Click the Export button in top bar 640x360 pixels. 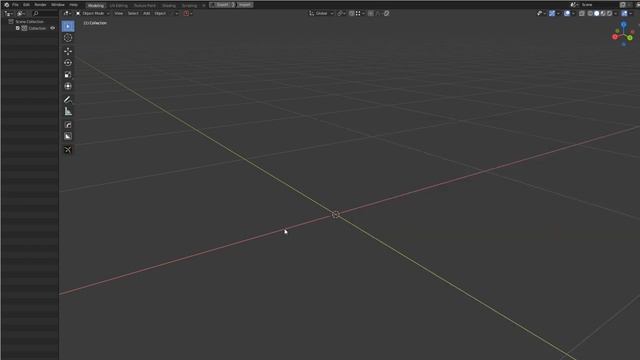click(222, 5)
